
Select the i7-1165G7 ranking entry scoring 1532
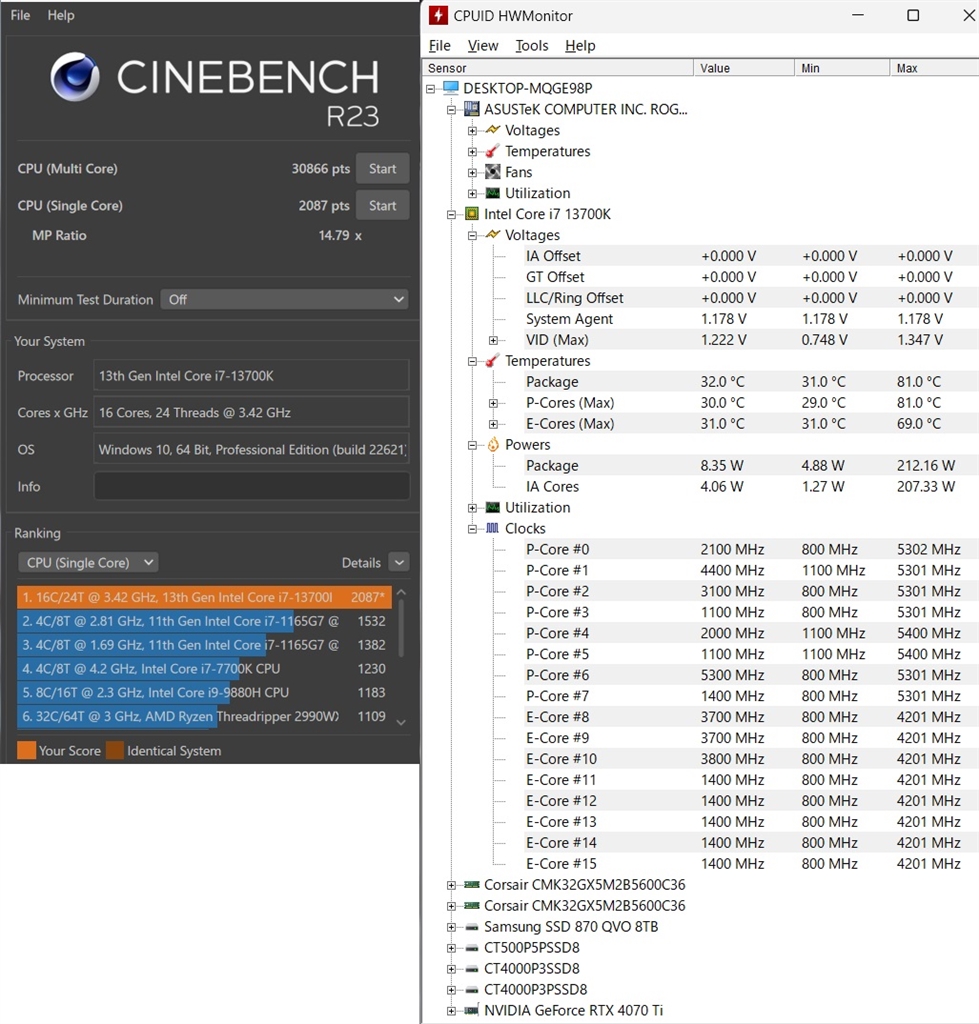click(x=204, y=621)
